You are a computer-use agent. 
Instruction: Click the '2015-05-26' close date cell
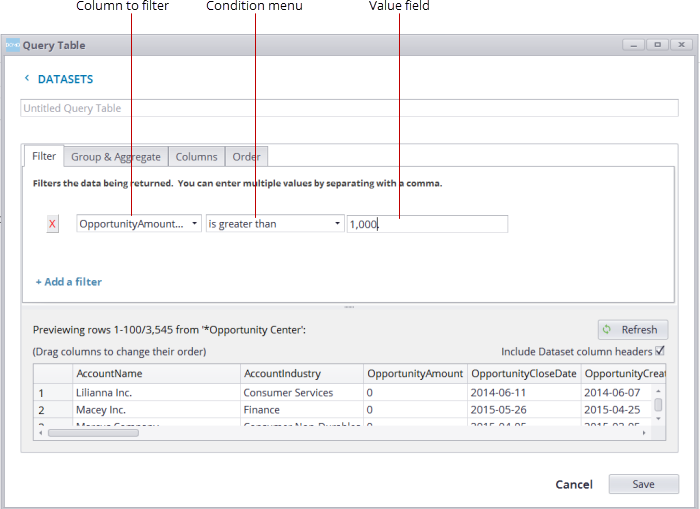524,410
